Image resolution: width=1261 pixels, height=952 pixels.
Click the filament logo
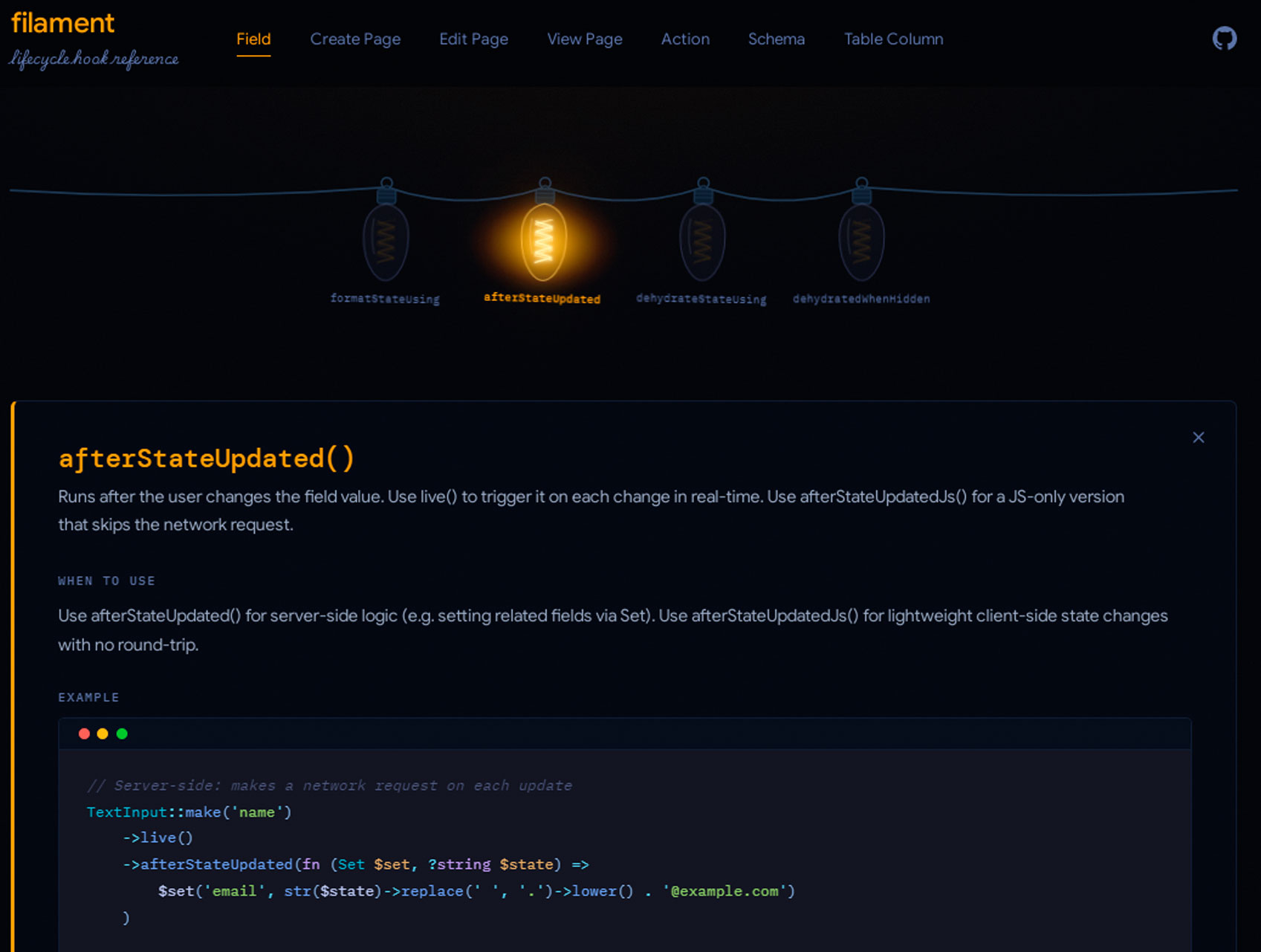tap(62, 23)
